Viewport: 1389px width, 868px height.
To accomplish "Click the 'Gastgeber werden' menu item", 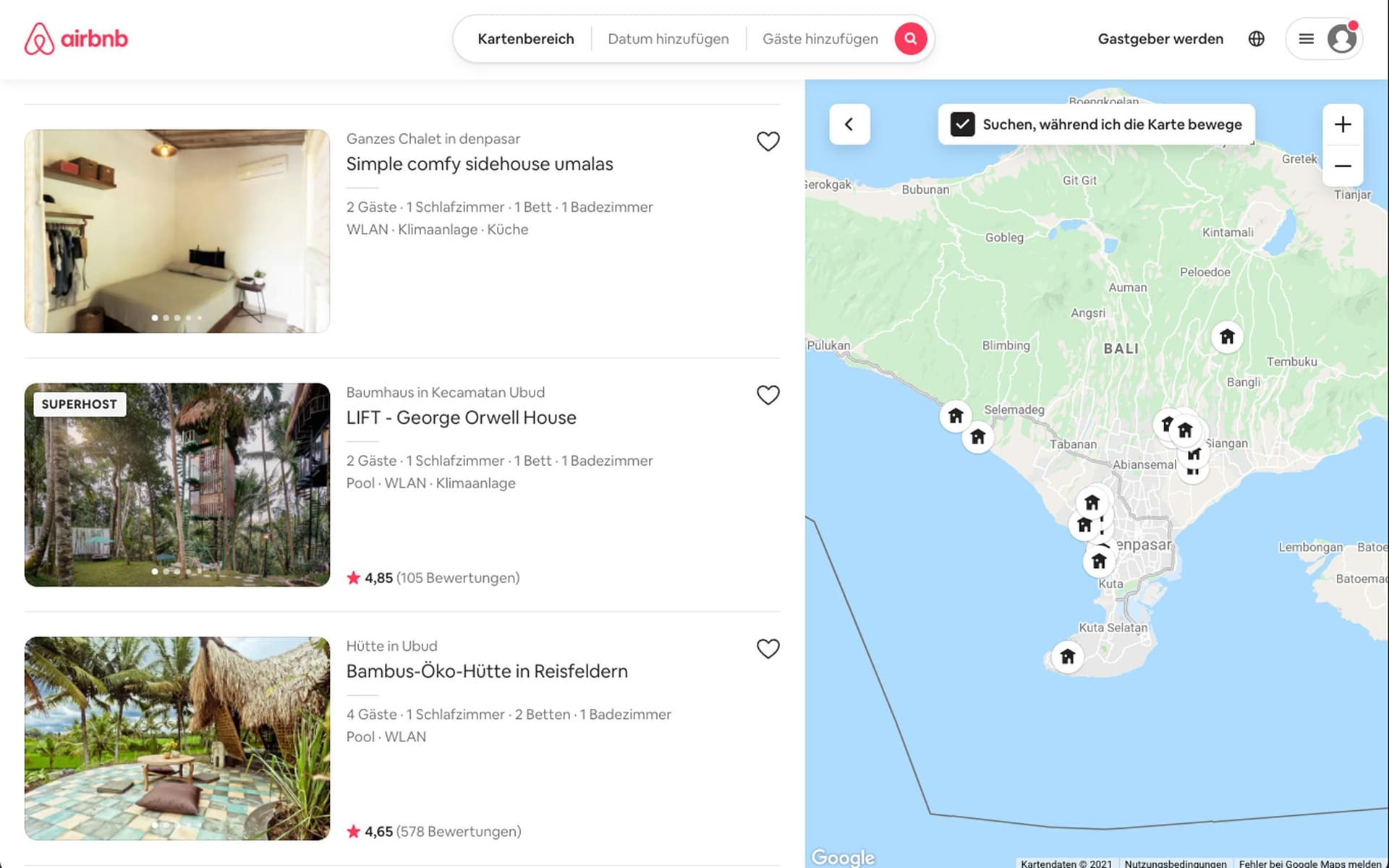I will point(1160,38).
